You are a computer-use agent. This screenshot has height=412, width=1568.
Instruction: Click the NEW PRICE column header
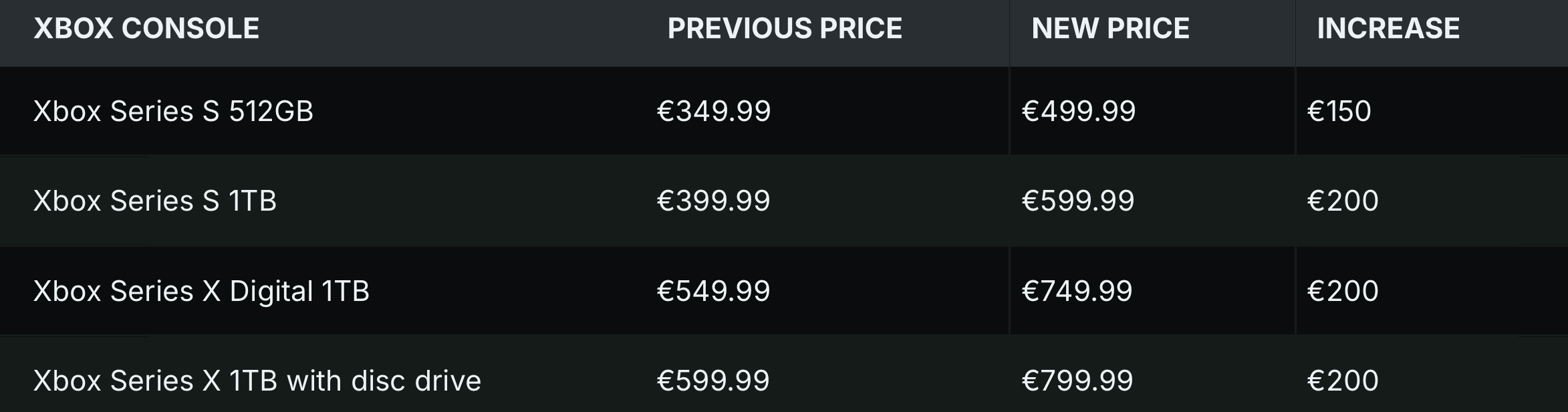click(x=1110, y=29)
